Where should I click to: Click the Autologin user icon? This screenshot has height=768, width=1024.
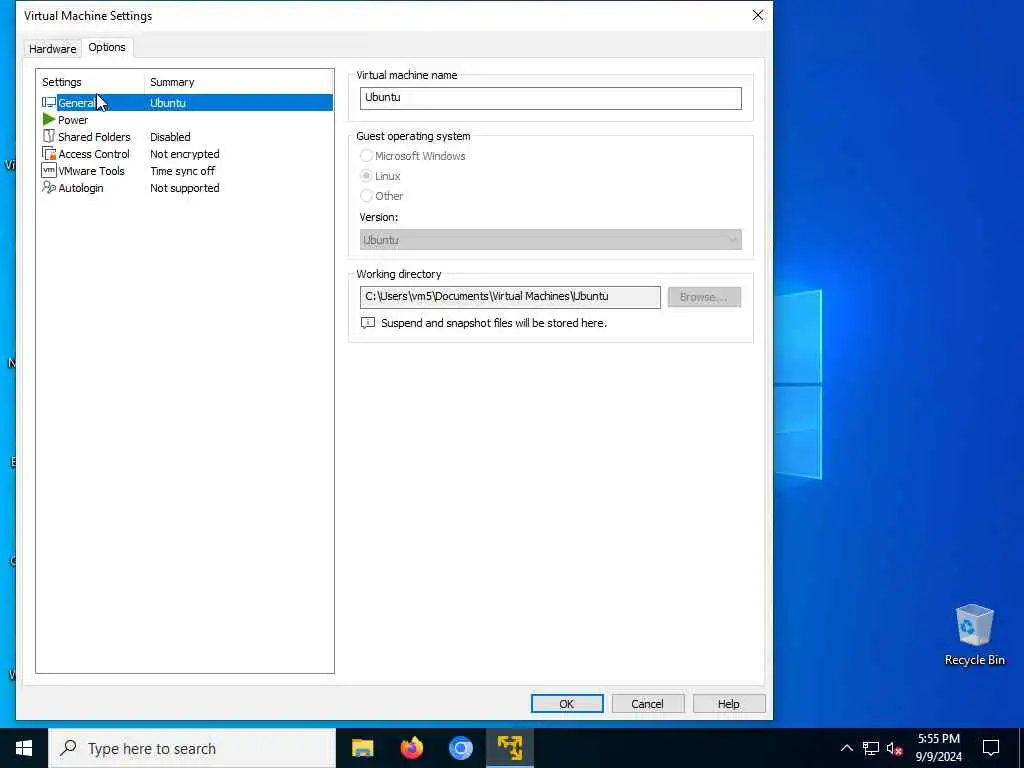(49, 187)
